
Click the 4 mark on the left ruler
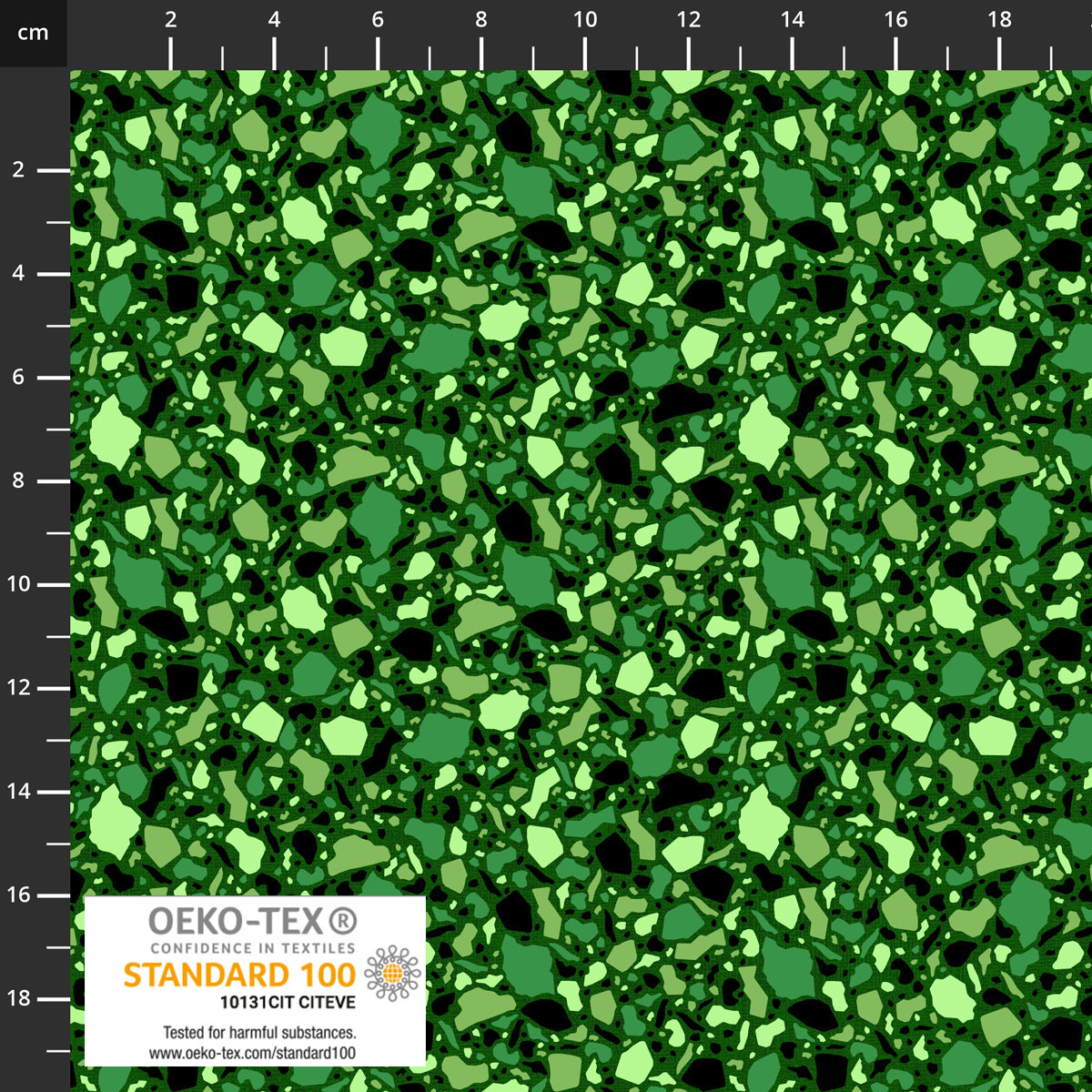coord(19,274)
